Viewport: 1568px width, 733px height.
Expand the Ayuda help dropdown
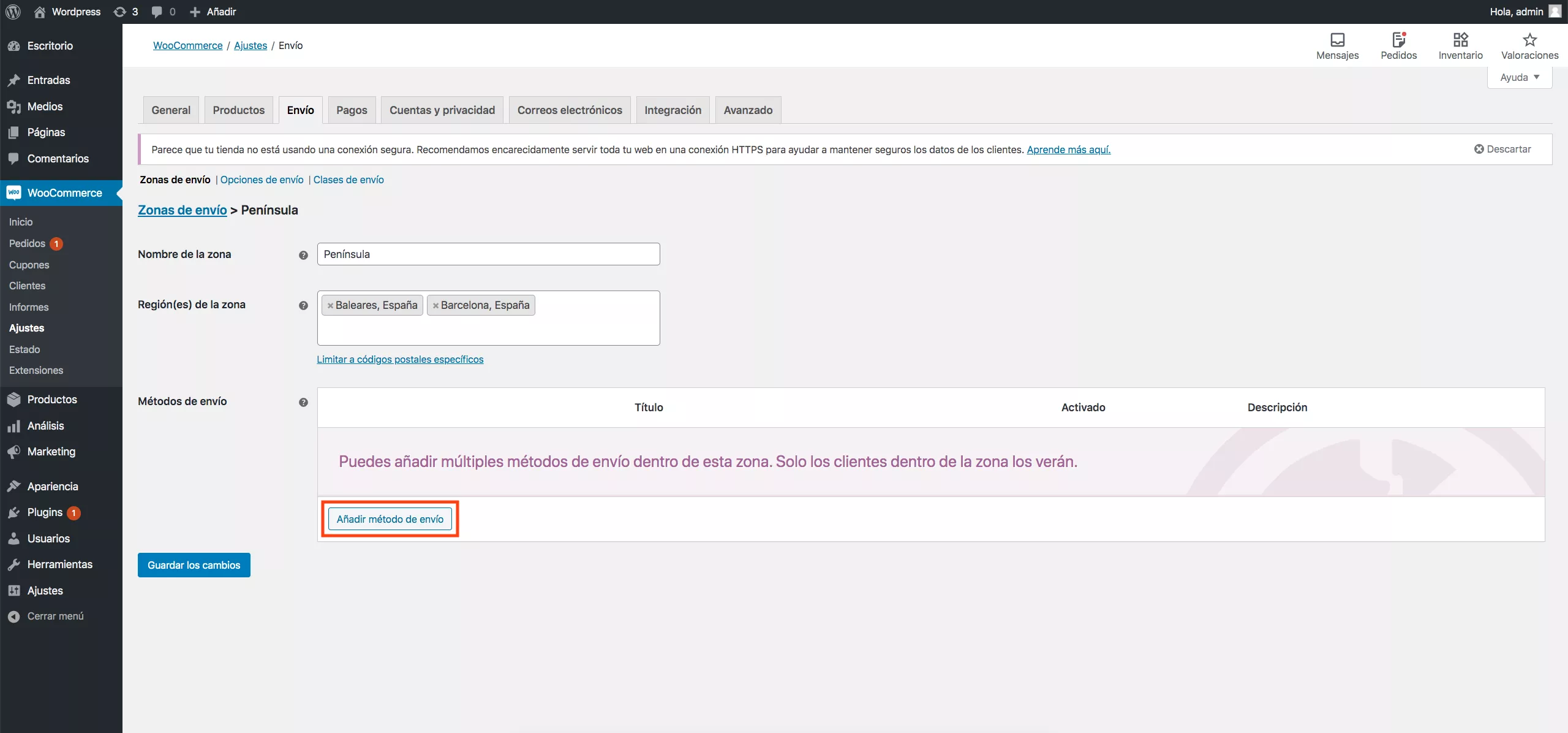(x=1520, y=77)
